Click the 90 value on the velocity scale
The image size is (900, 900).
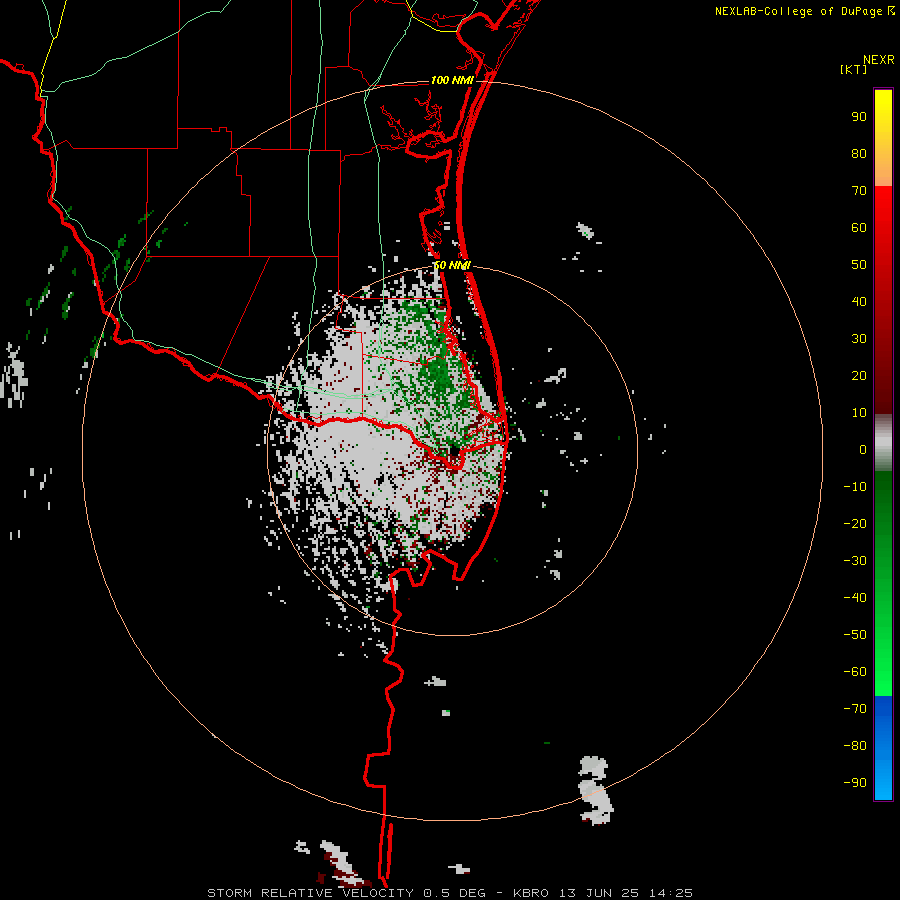point(859,117)
